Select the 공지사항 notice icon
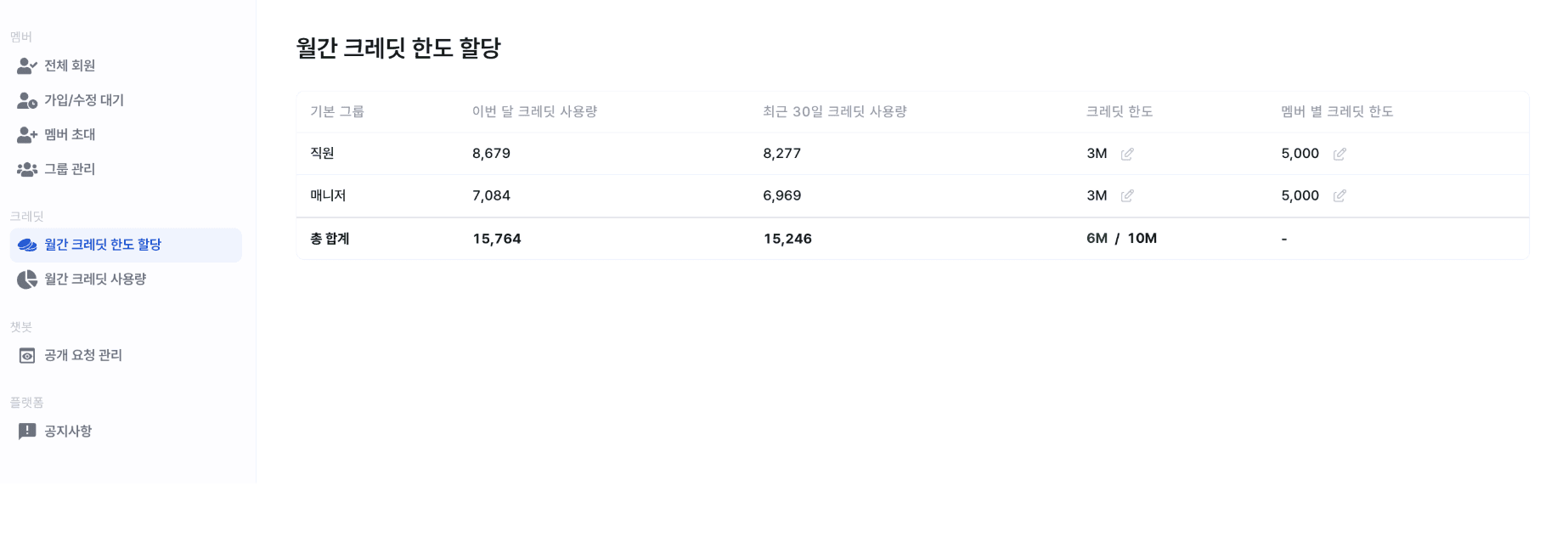 click(25, 431)
